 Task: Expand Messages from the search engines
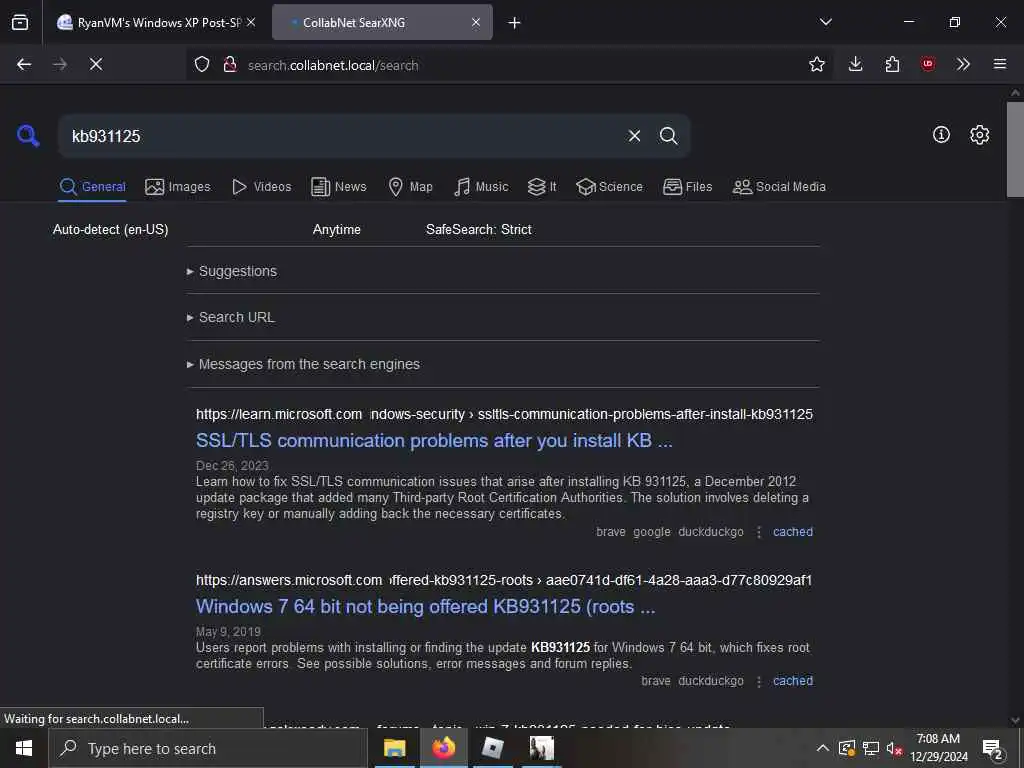tap(303, 364)
